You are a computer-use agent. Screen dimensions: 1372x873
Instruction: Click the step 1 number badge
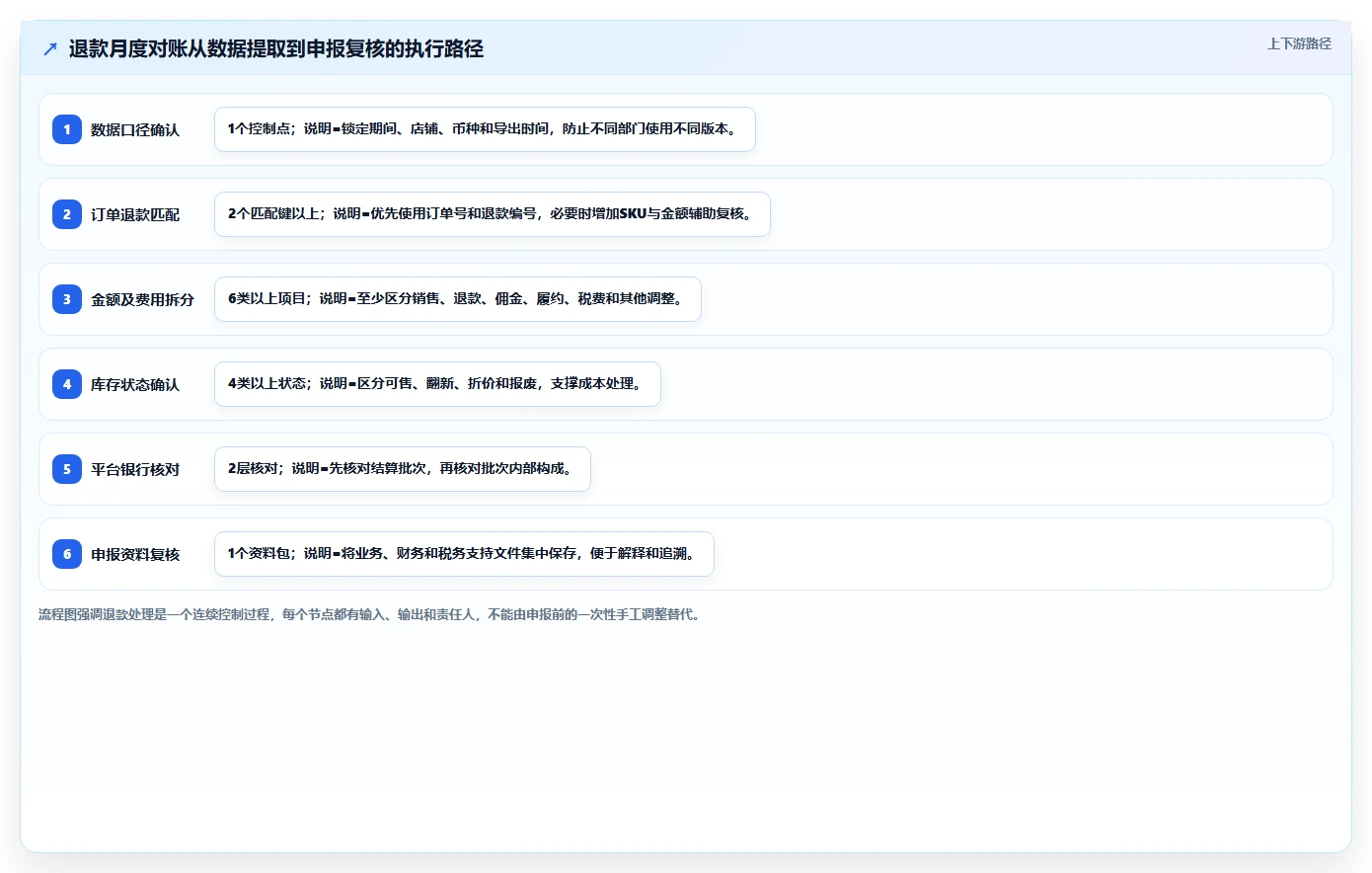coord(67,129)
